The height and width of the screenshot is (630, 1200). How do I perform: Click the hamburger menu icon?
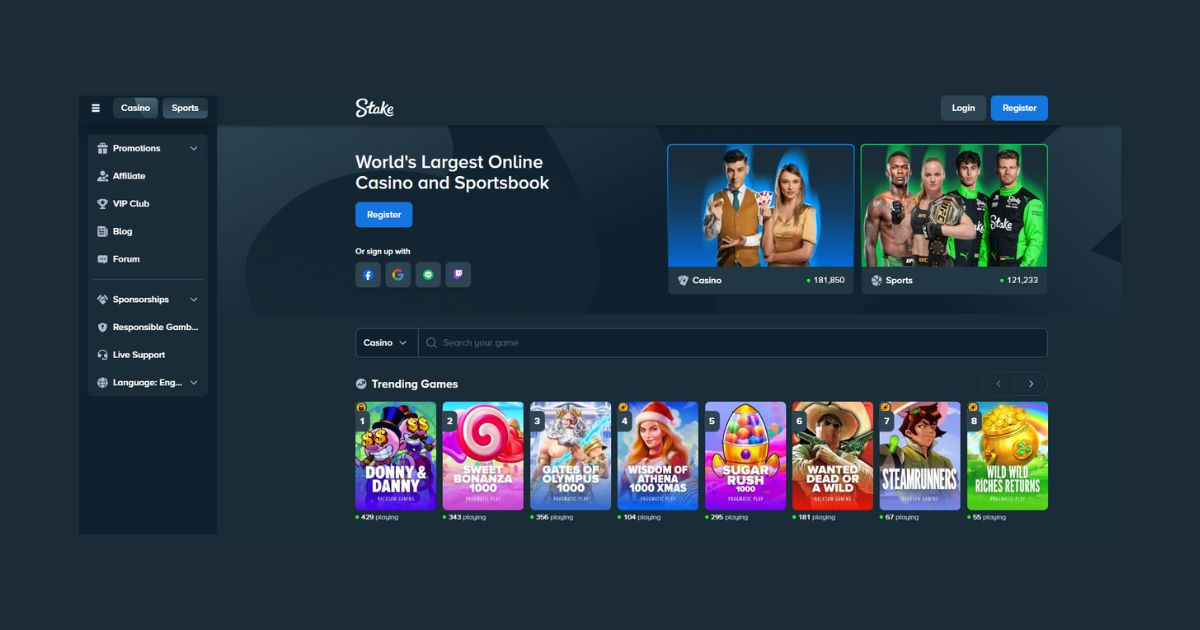96,108
